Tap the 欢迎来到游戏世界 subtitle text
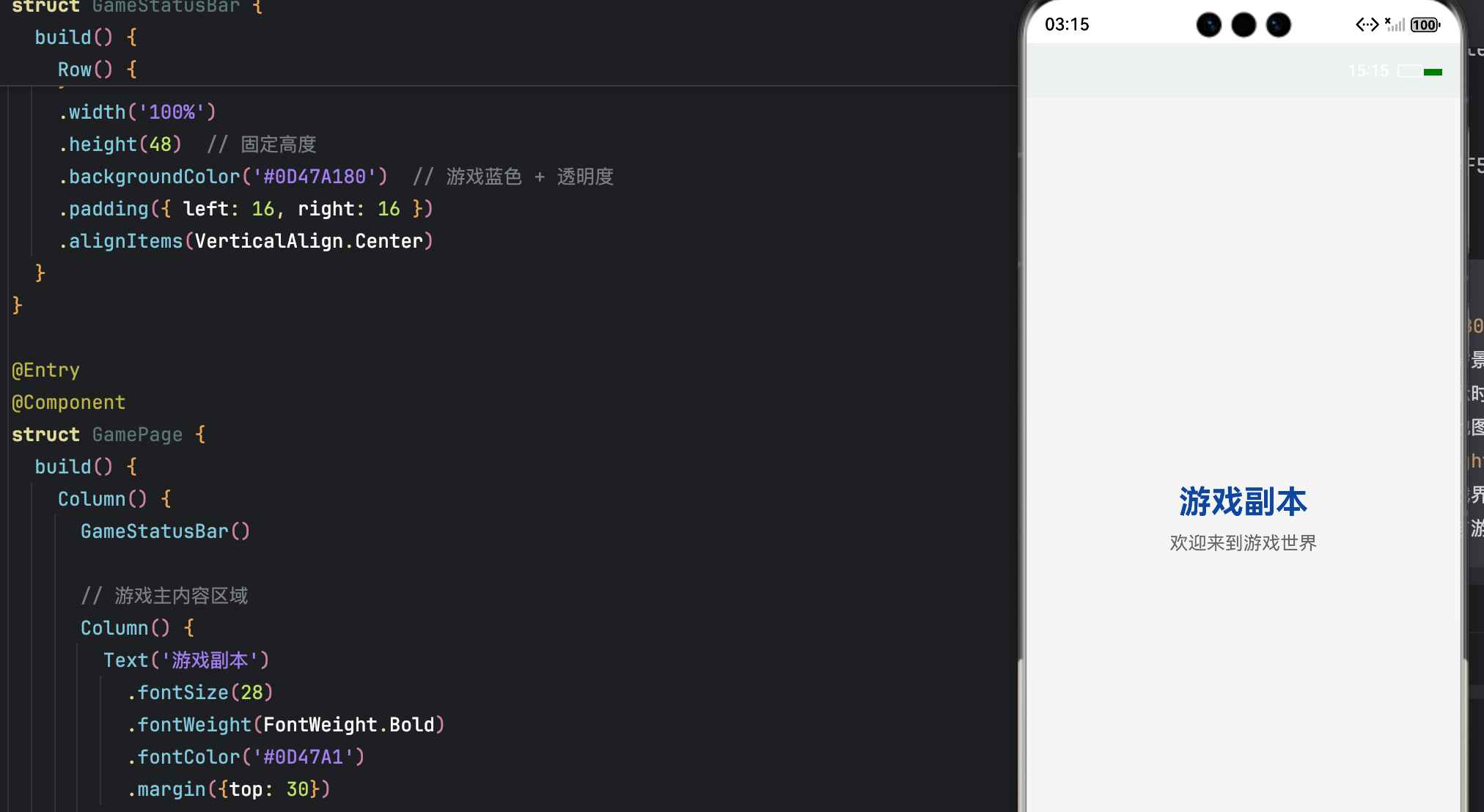Screen dimensions: 1484x812 [x=1243, y=543]
